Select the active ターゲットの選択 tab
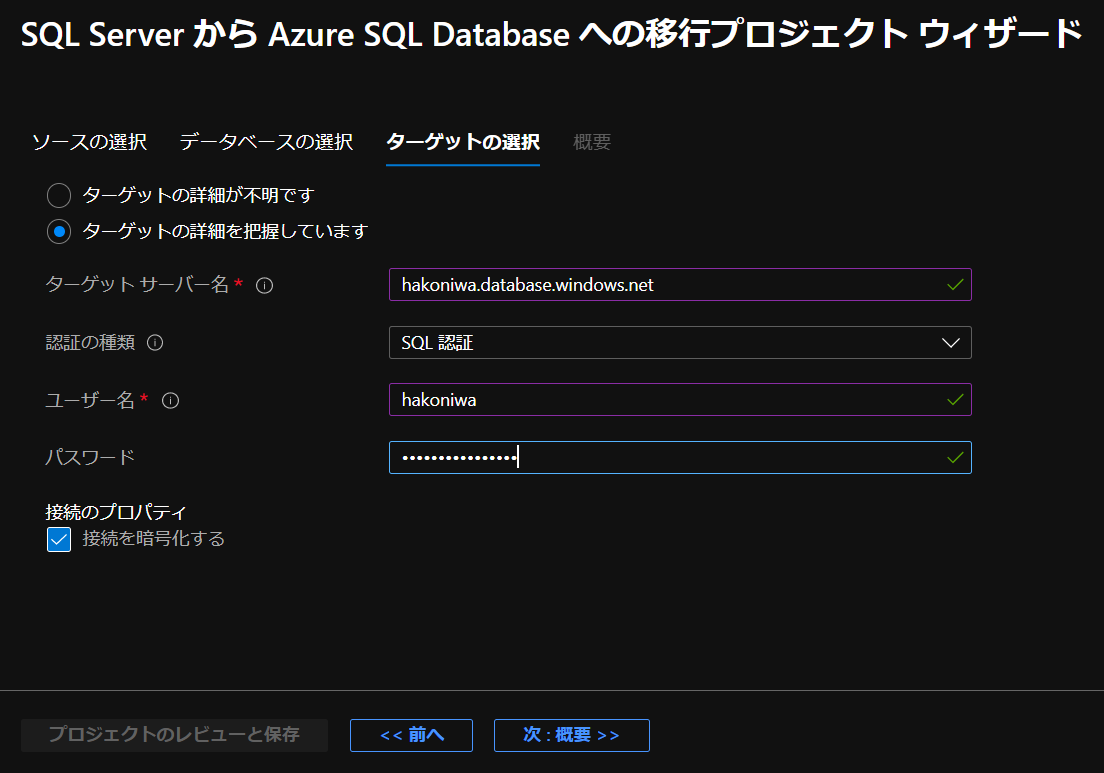 tap(462, 142)
